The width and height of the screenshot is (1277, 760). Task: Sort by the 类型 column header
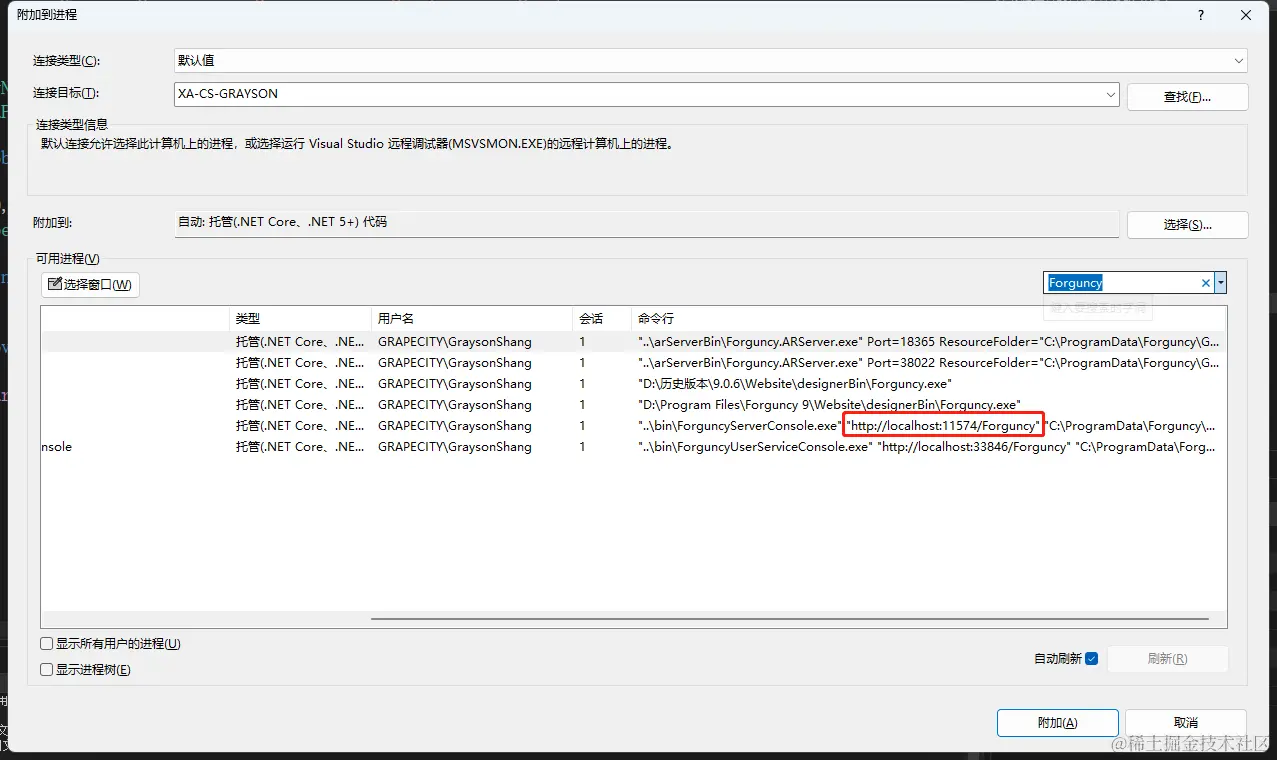tap(300, 318)
